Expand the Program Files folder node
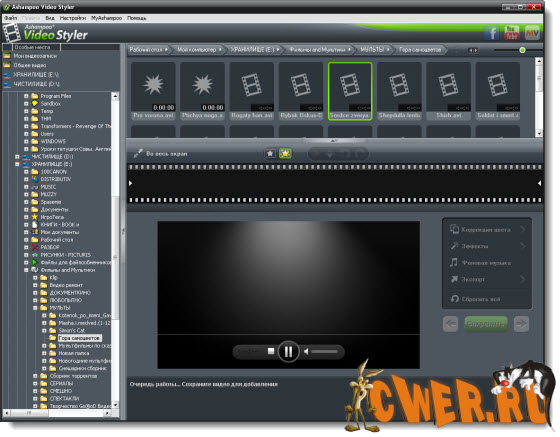The height and width of the screenshot is (437, 560). click(26, 96)
